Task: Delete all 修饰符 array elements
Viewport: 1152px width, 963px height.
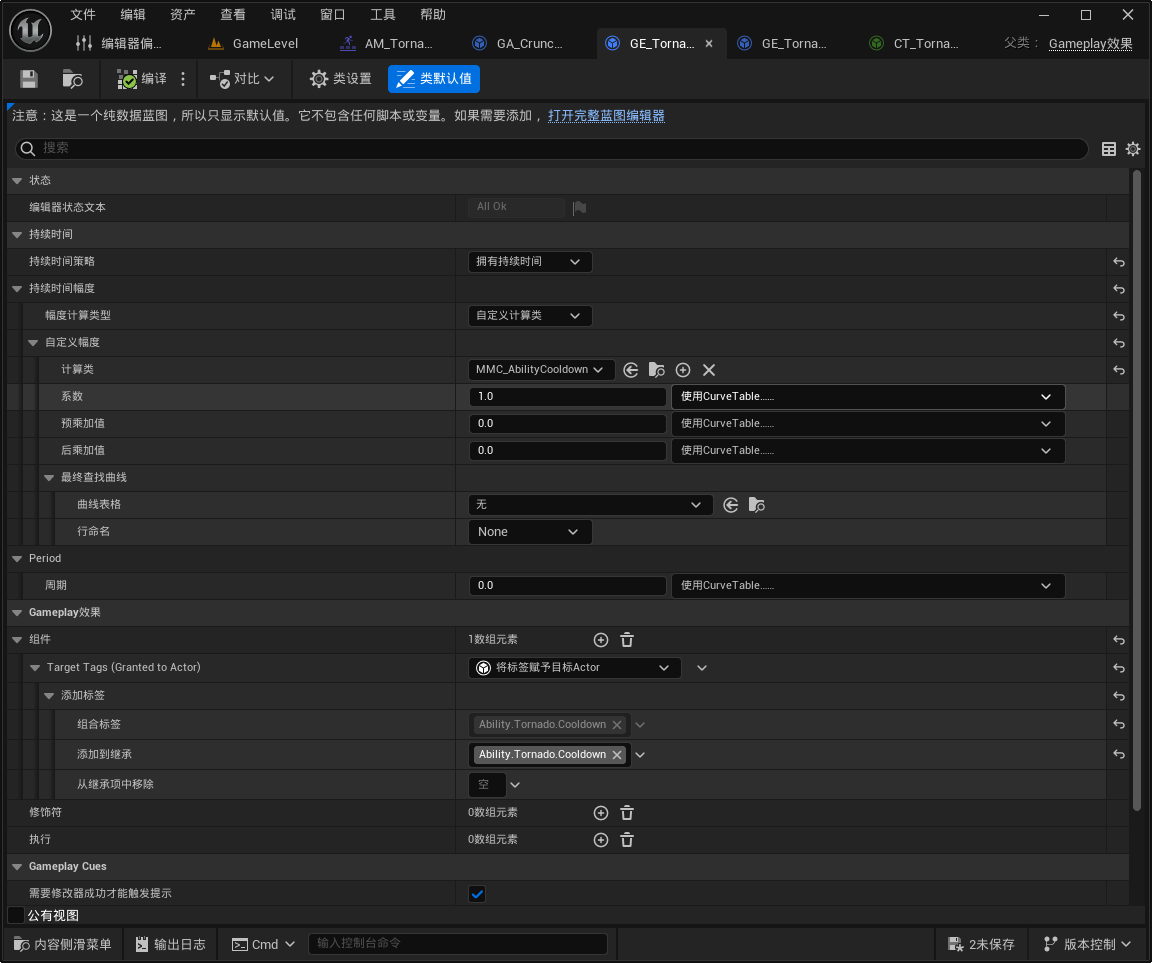Action: 627,813
